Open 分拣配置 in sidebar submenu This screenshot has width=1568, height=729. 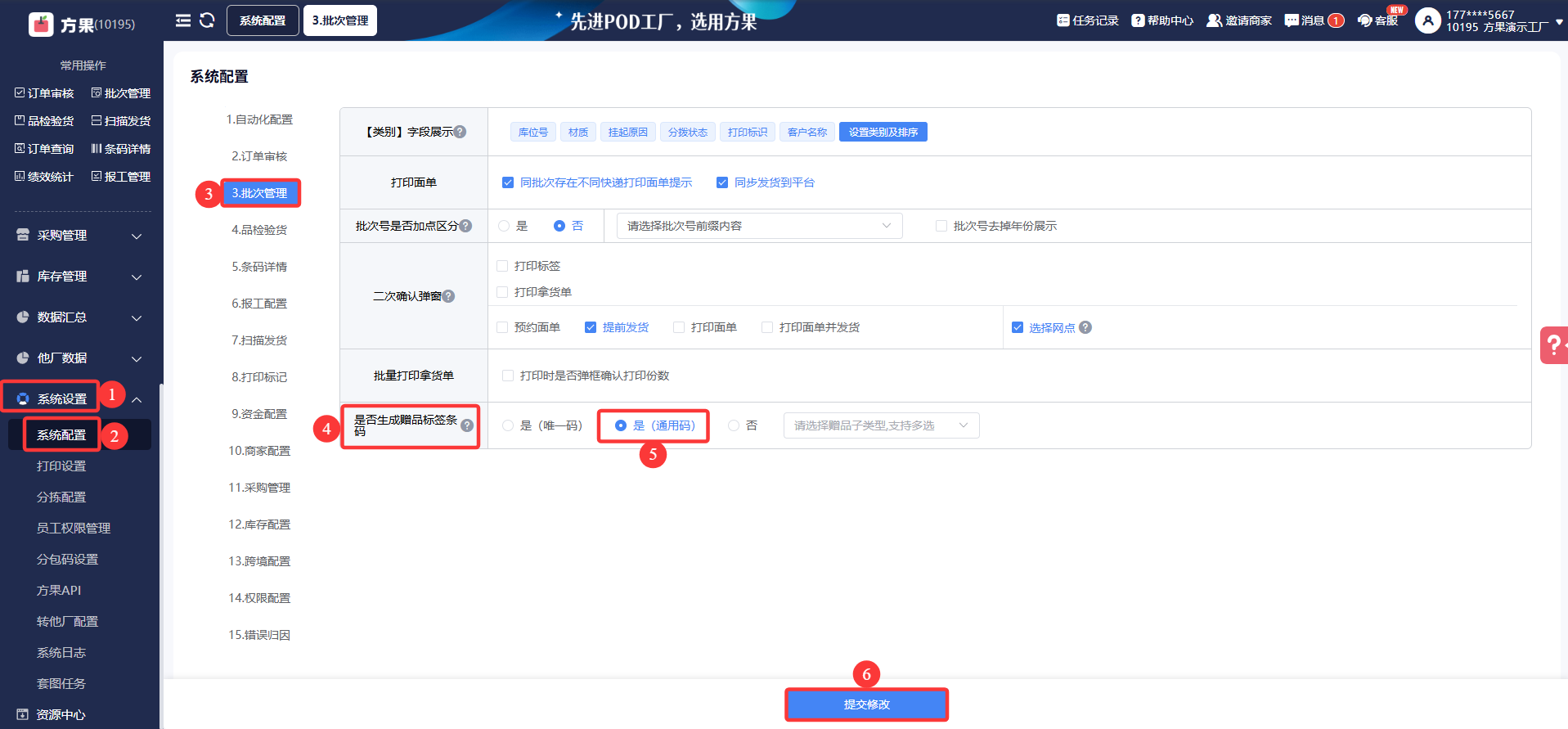pyautogui.click(x=61, y=497)
